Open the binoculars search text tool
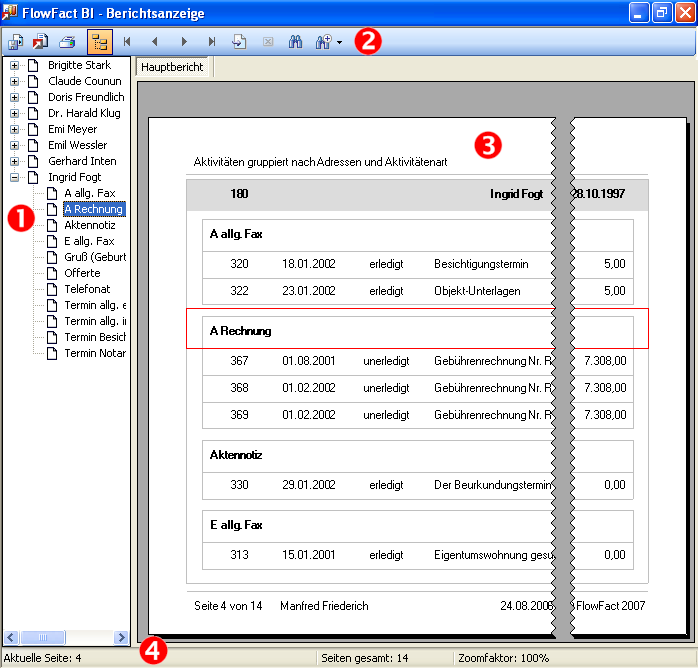Image resolution: width=698 pixels, height=668 pixels. point(295,42)
